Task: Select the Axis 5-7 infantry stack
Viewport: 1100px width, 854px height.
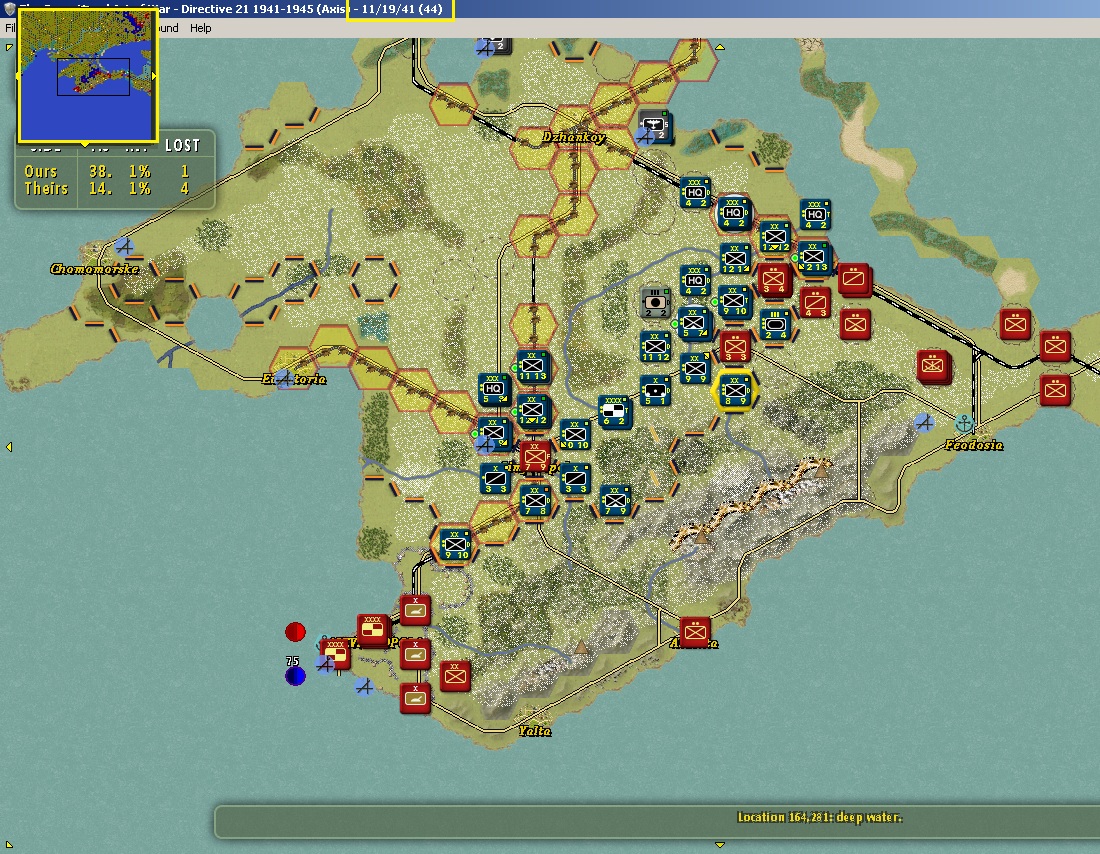Action: pyautogui.click(x=695, y=324)
